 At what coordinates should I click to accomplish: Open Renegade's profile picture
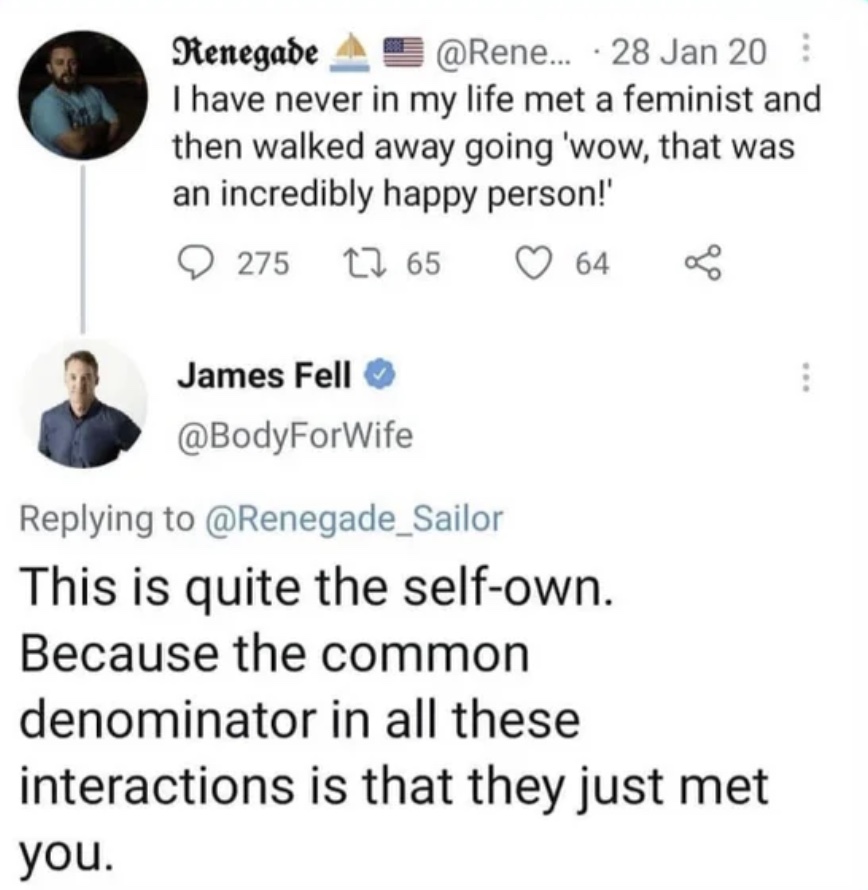(x=83, y=95)
